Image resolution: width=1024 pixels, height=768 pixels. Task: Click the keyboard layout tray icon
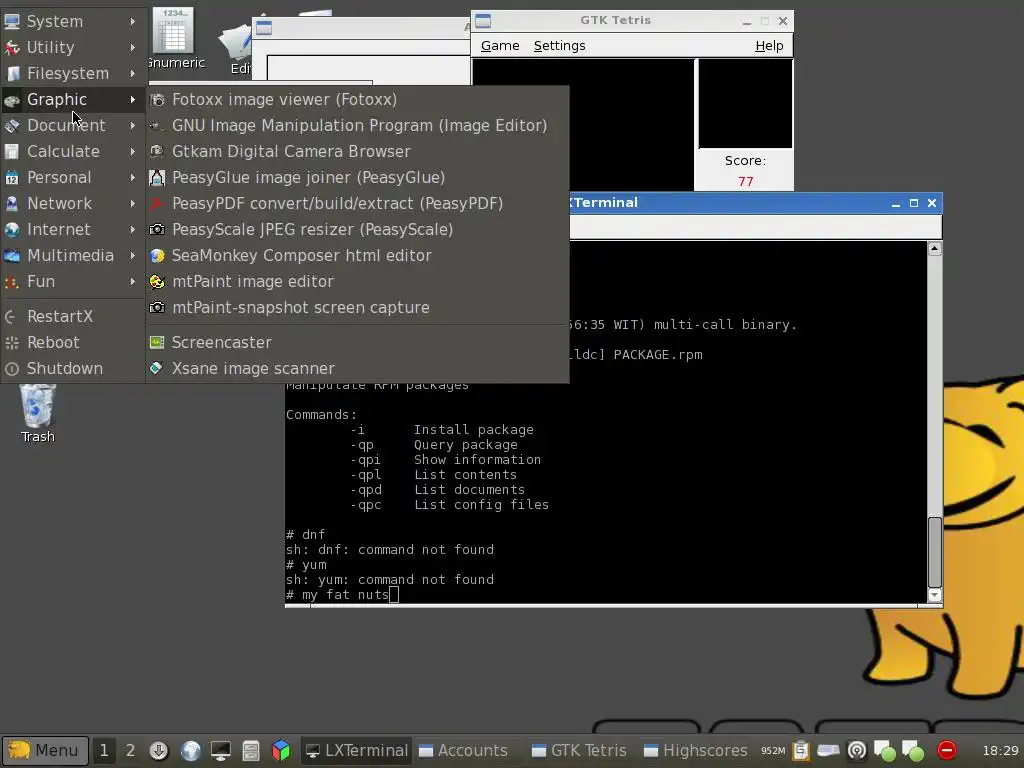[828, 750]
